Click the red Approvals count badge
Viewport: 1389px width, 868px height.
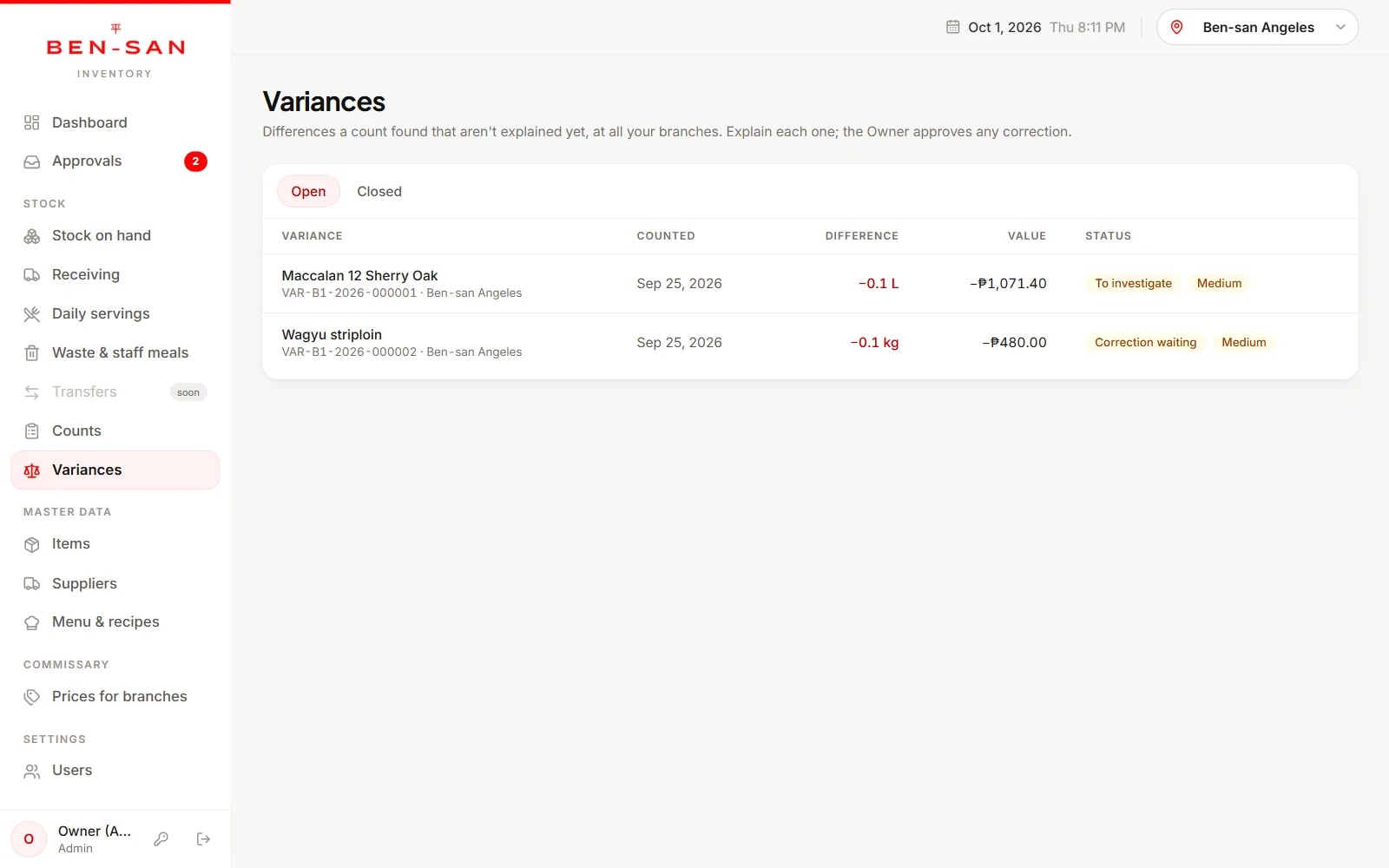pyautogui.click(x=195, y=161)
